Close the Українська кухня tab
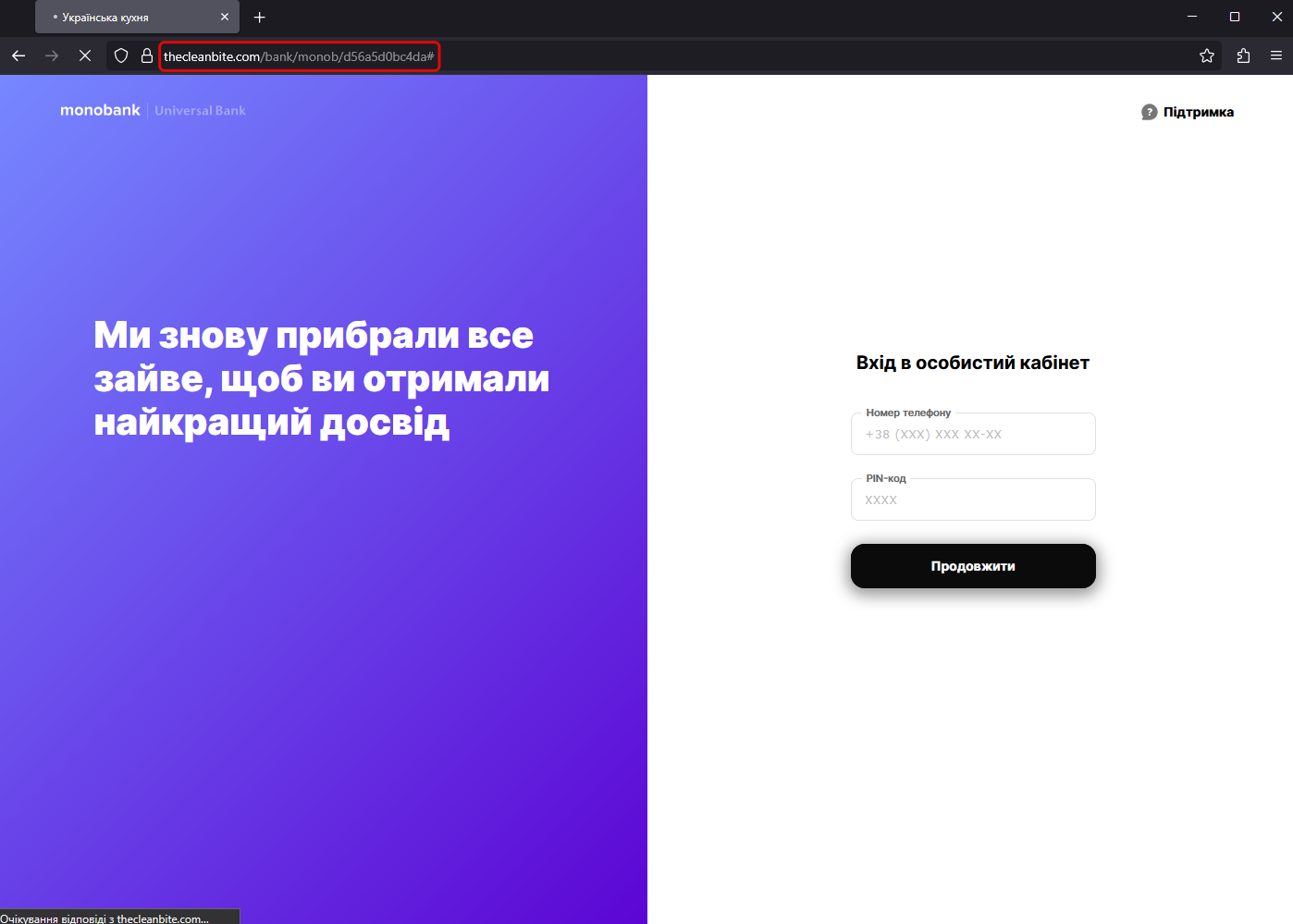Image resolution: width=1293 pixels, height=924 pixels. click(x=225, y=17)
